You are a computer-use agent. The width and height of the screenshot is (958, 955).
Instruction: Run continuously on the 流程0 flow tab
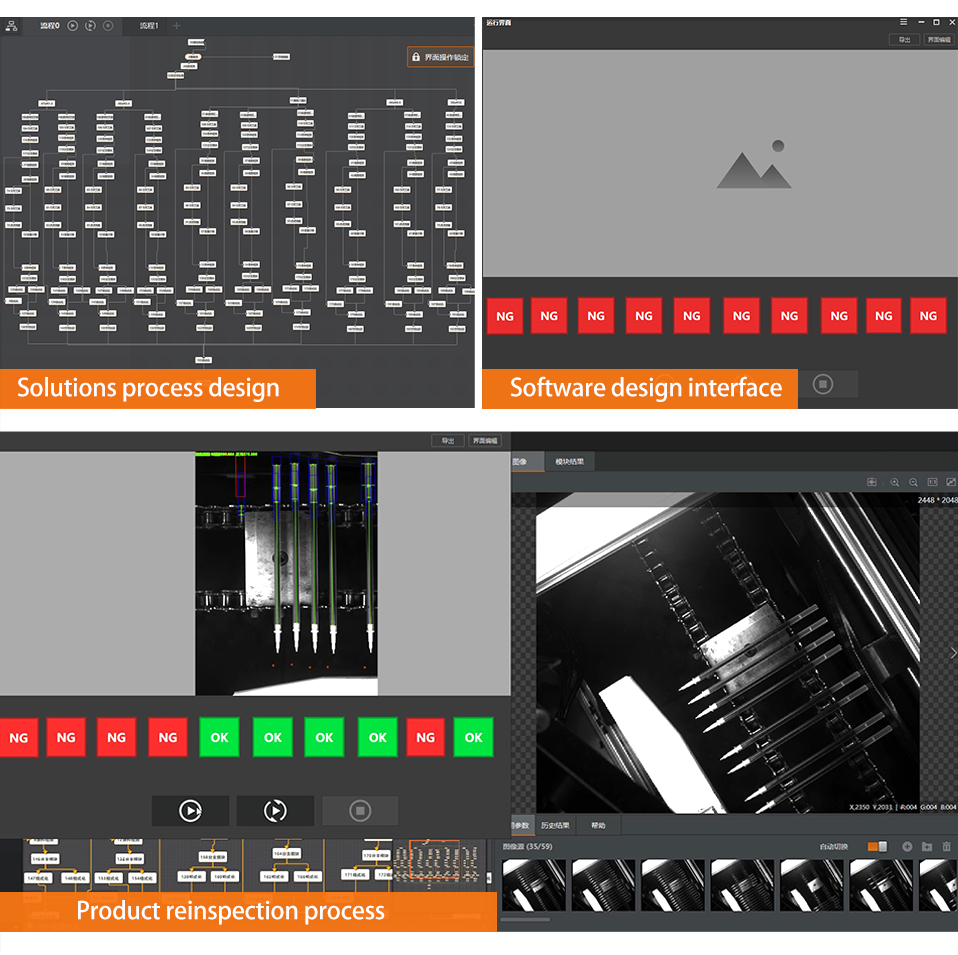[x=90, y=26]
